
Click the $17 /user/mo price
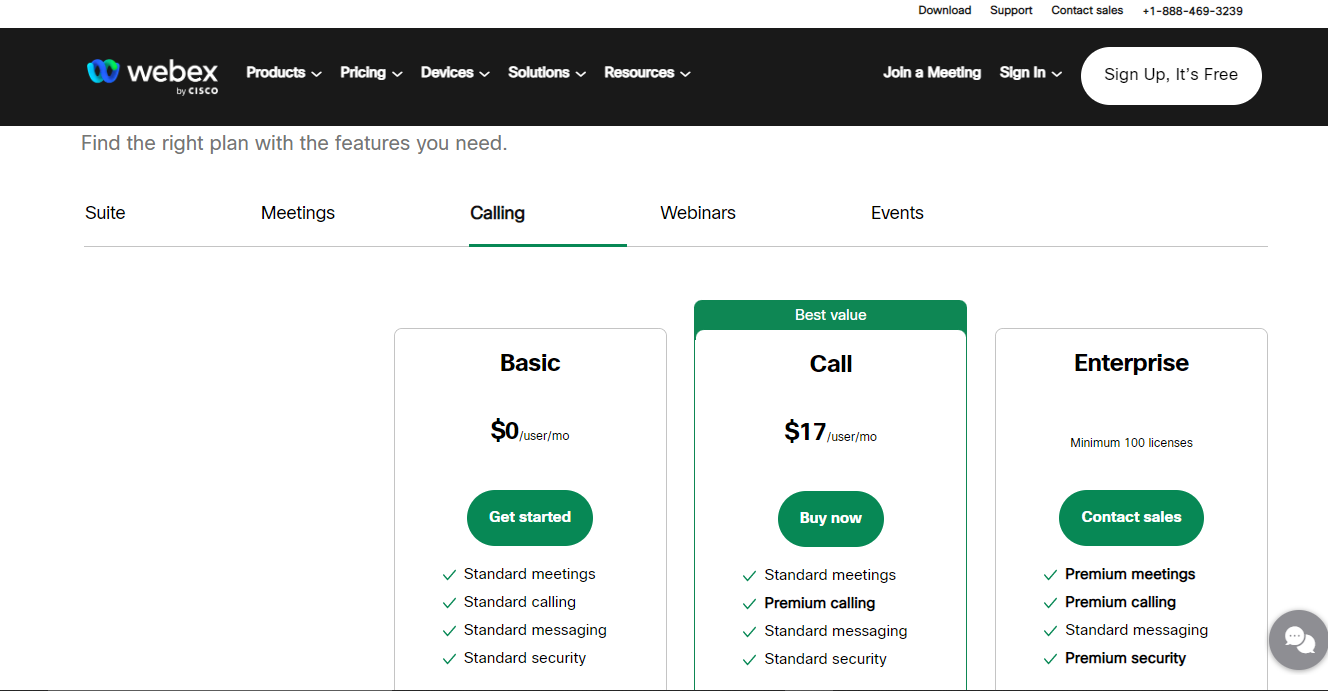click(830, 432)
